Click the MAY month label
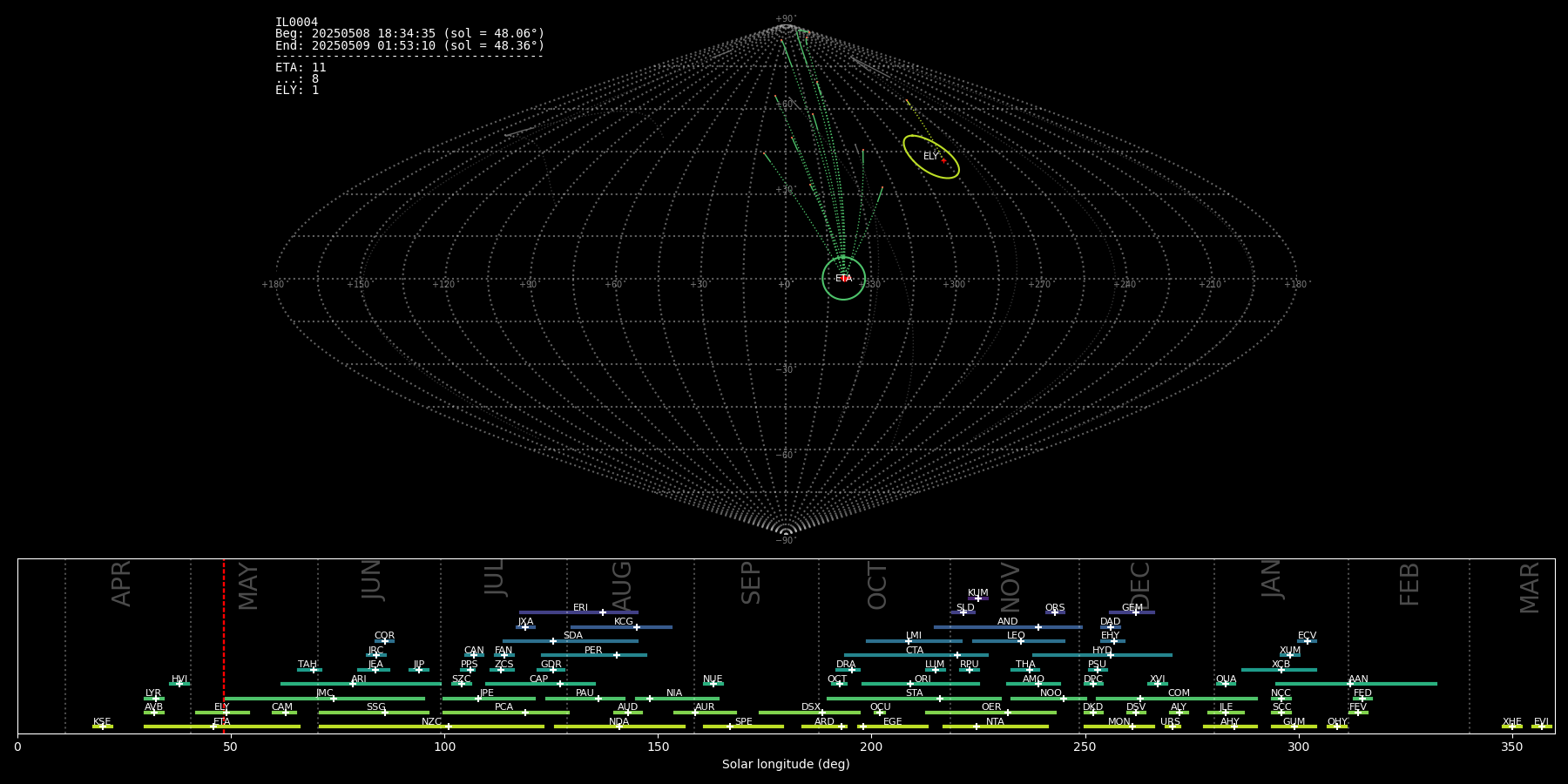The width and height of the screenshot is (1568, 784). (x=248, y=585)
